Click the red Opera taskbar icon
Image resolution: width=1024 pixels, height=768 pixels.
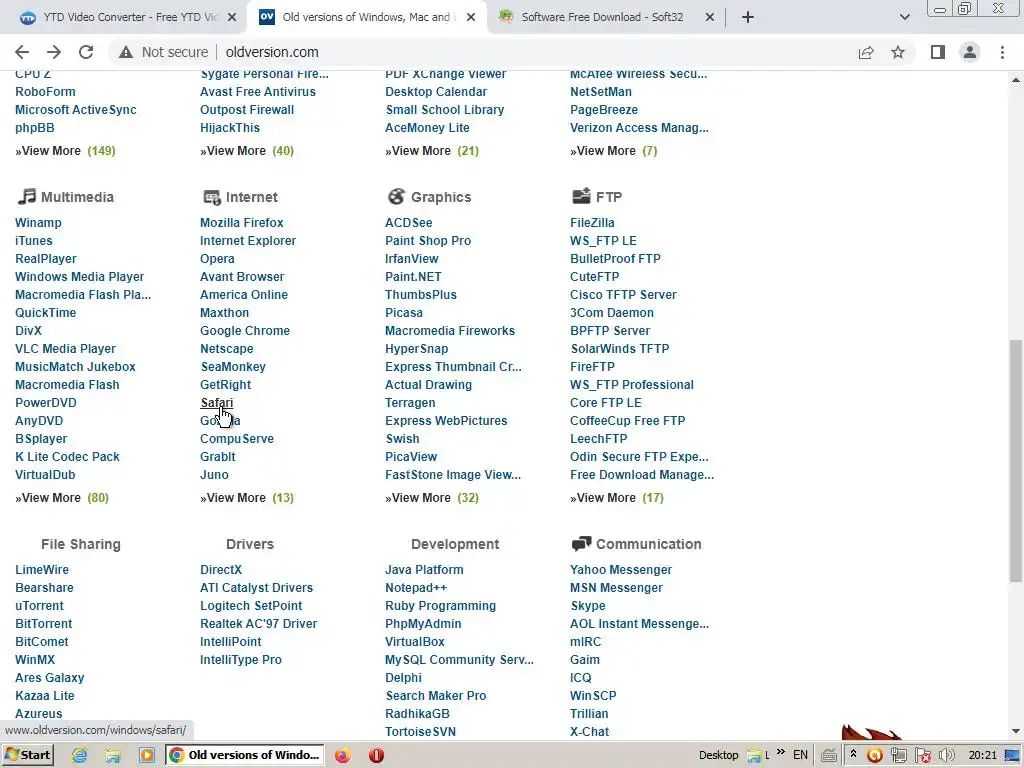(x=376, y=756)
